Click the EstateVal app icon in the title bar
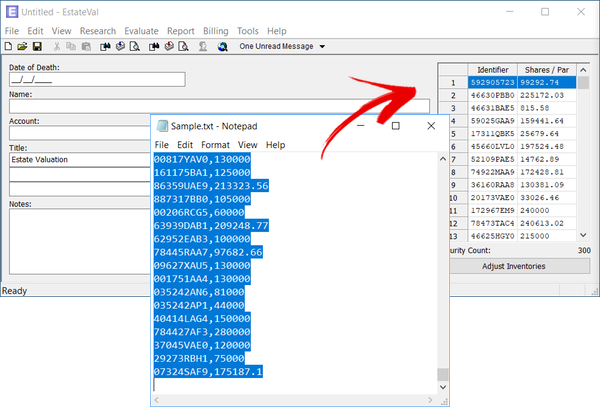The height and width of the screenshot is (407, 600). (x=12, y=12)
